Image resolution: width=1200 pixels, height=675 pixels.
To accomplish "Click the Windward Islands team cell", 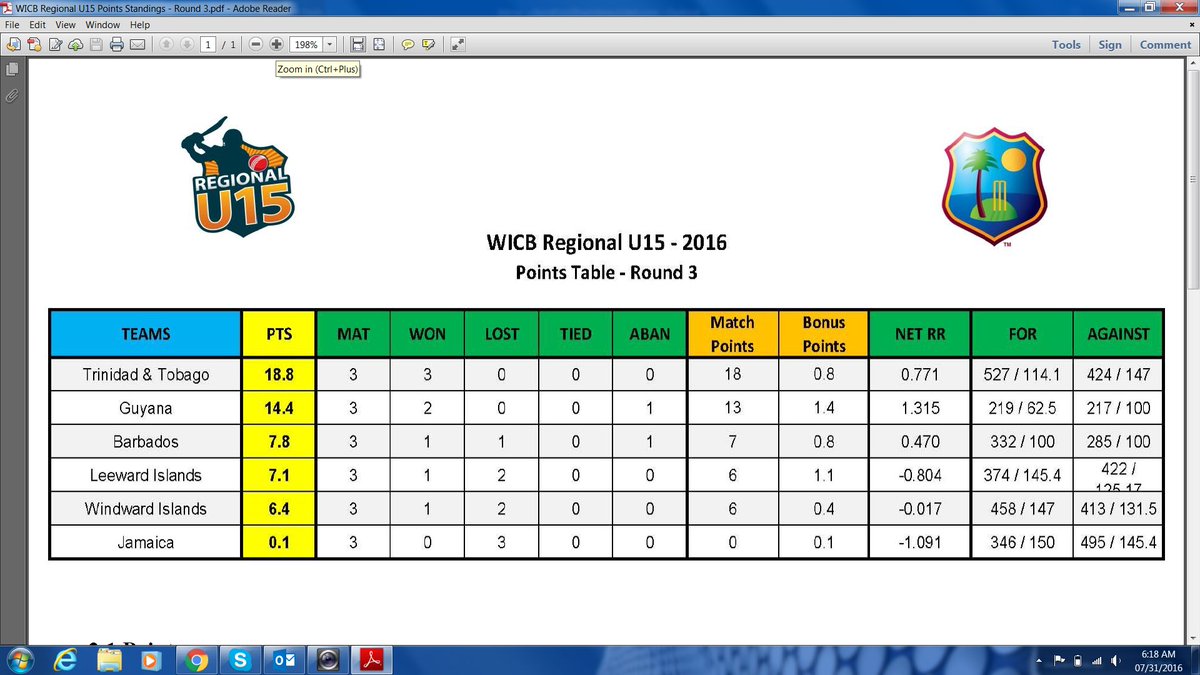I will click(146, 508).
